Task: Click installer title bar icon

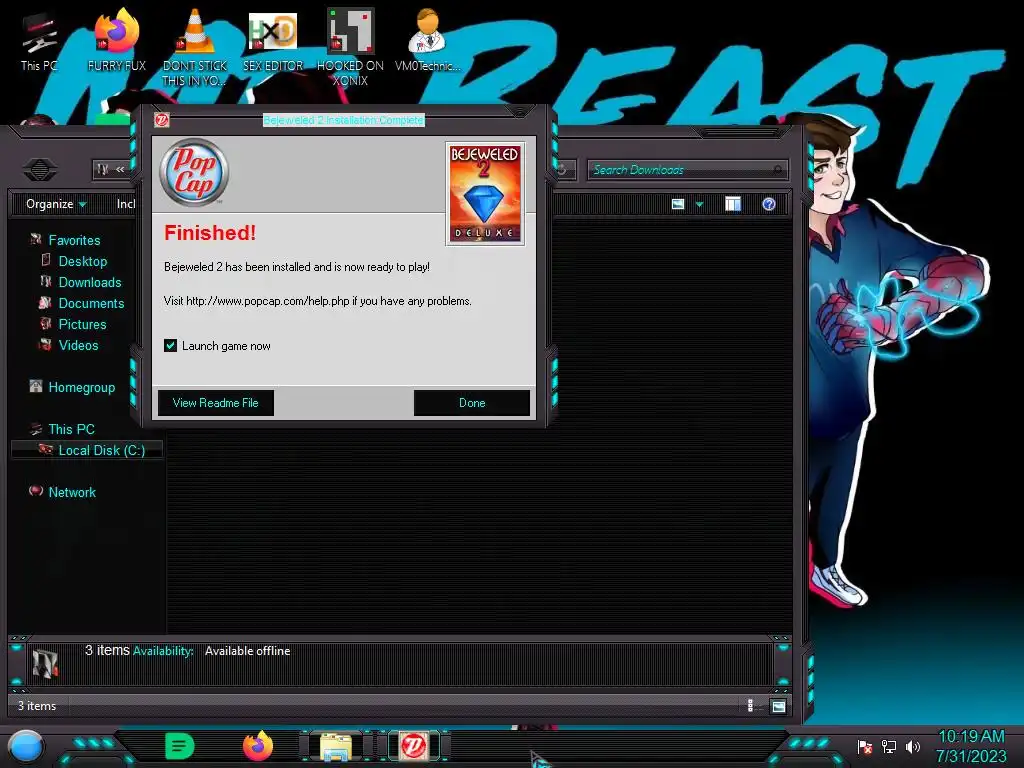Action: [x=161, y=120]
